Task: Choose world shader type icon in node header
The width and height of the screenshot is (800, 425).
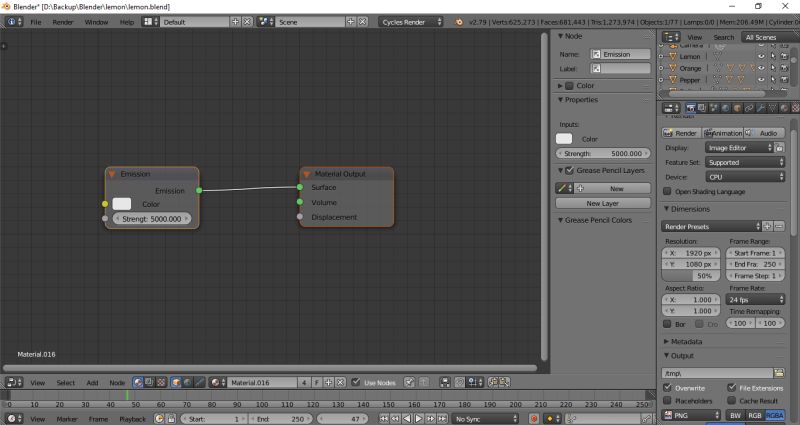Action: click(187, 382)
